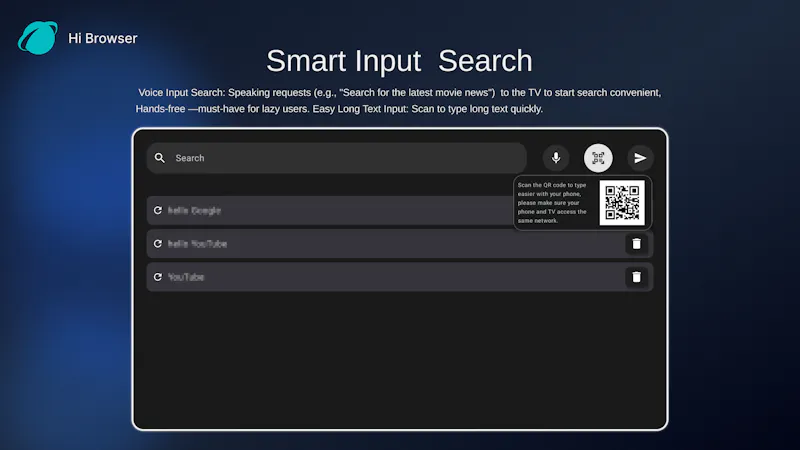Click the Hi Browser logo icon
800x450 pixels.
38,38
